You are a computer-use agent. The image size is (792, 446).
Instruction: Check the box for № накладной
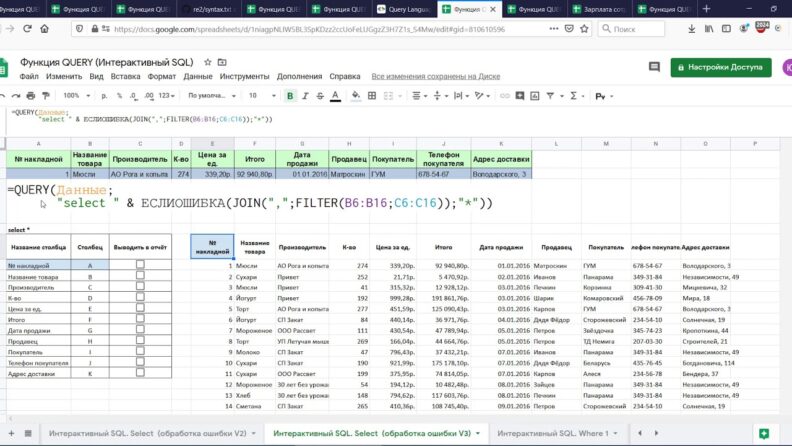[140, 264]
